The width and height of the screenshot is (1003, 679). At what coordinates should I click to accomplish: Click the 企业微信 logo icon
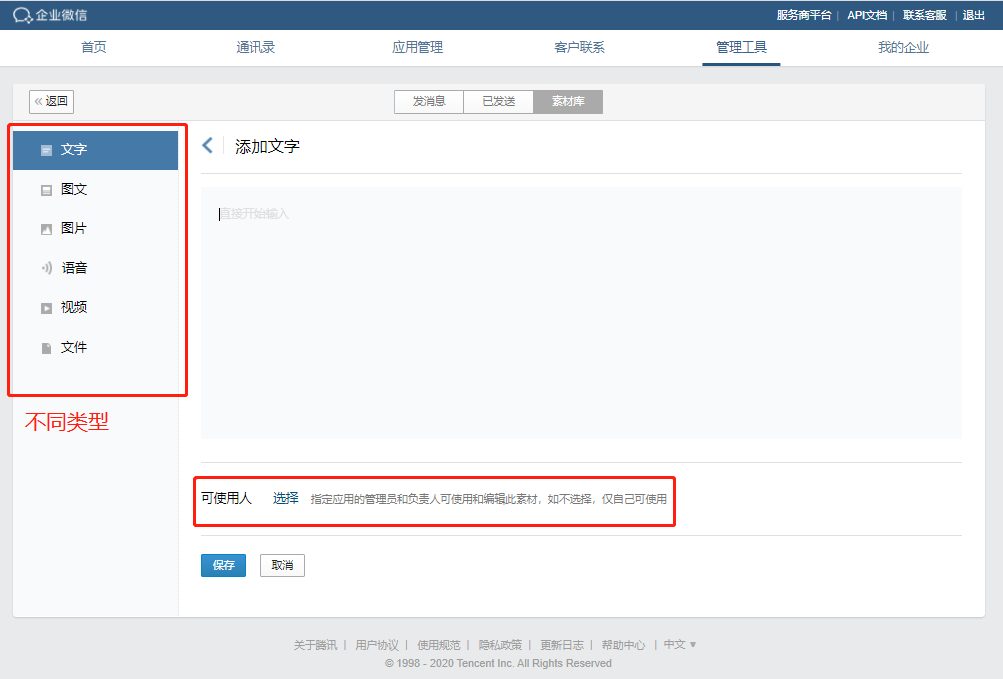tap(22, 15)
